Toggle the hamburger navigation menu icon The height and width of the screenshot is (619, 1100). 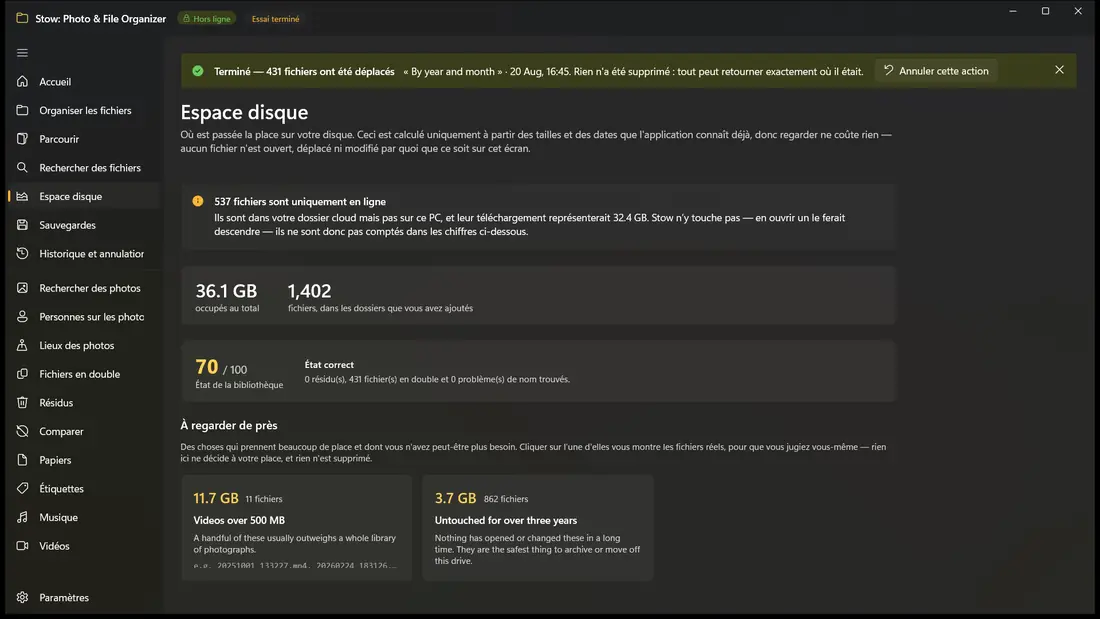tap(22, 53)
